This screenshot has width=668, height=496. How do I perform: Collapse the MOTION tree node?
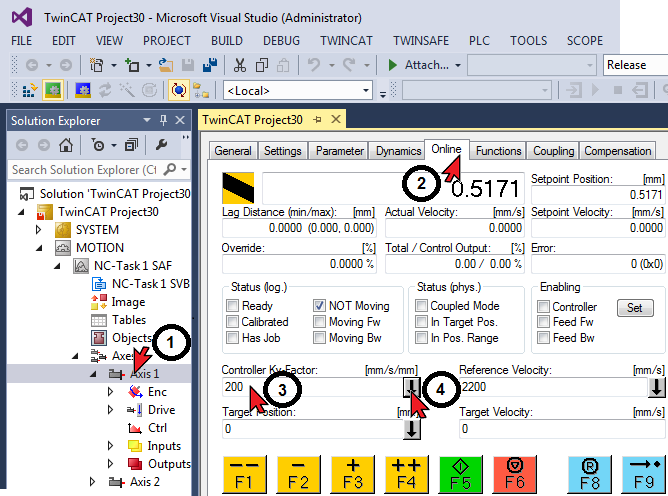pos(39,248)
